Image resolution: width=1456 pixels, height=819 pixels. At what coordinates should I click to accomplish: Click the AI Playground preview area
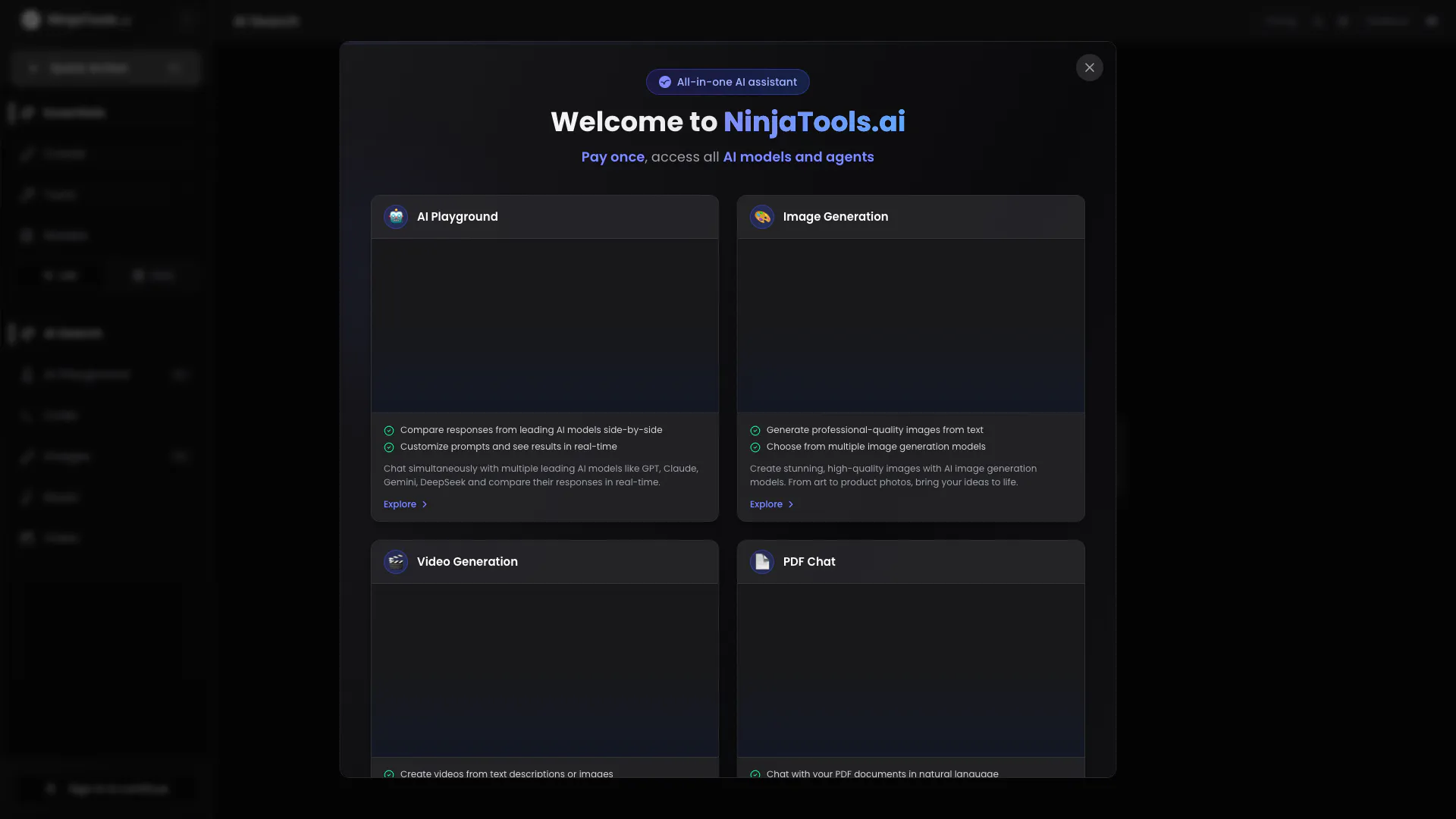click(x=544, y=325)
